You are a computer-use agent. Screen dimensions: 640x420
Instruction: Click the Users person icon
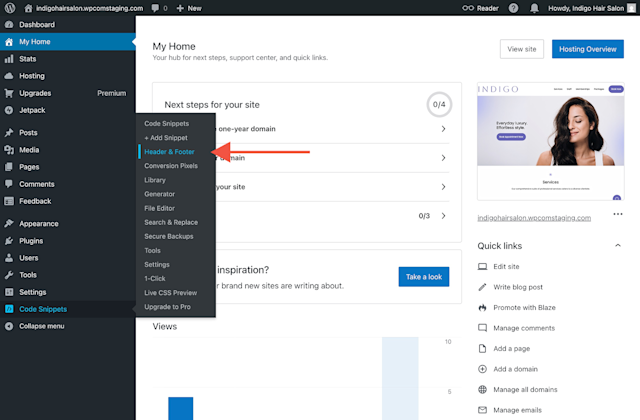(9, 258)
